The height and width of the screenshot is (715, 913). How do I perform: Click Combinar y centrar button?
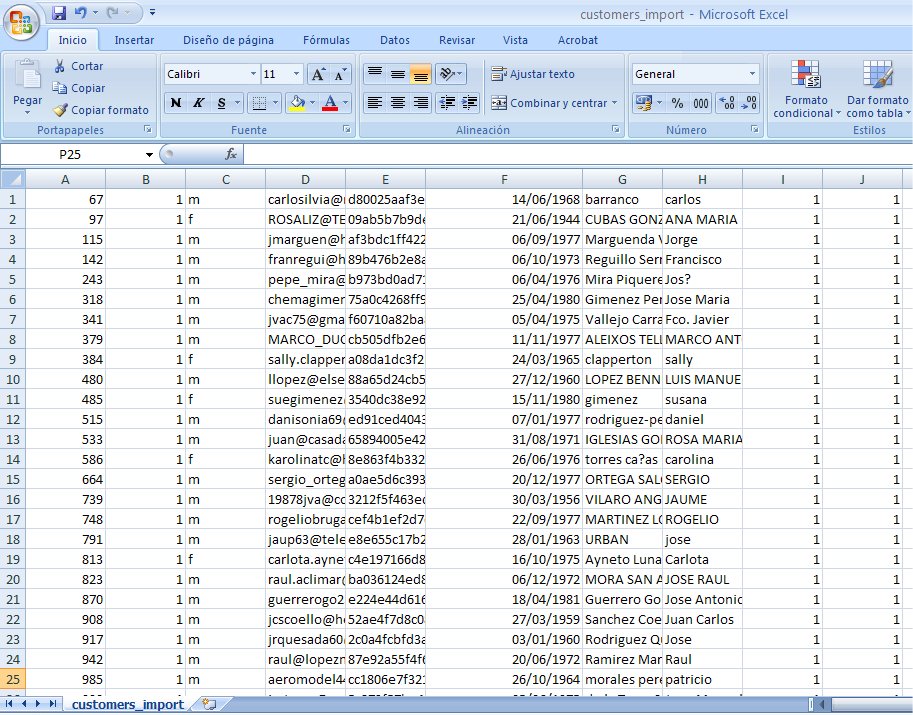pyautogui.click(x=549, y=103)
